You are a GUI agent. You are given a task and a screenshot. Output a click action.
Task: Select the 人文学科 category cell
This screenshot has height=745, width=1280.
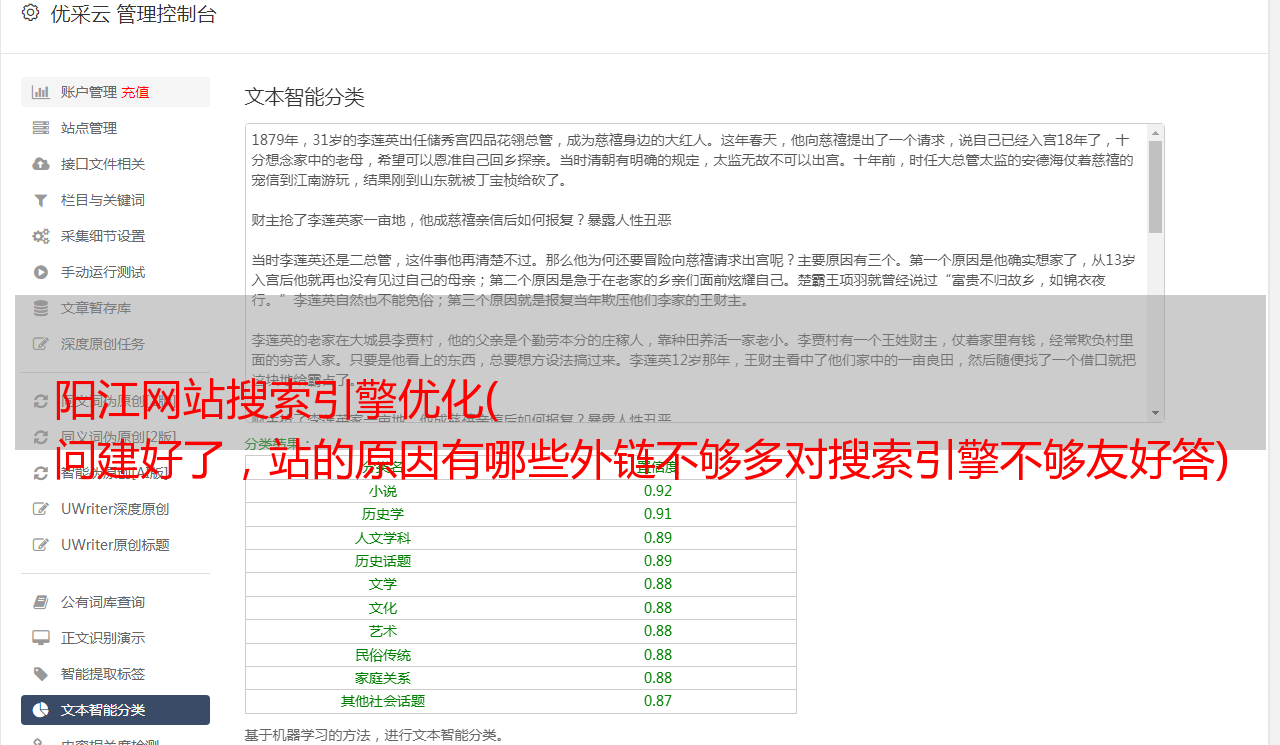tap(383, 538)
